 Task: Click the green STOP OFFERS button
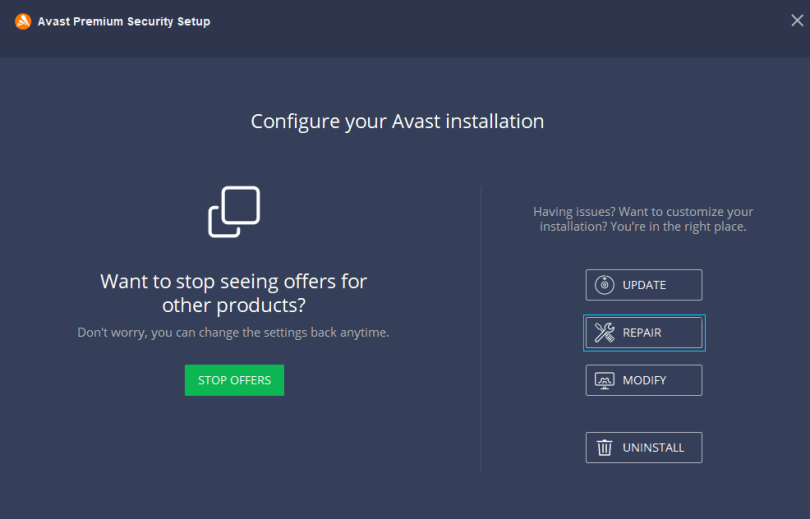(x=234, y=380)
